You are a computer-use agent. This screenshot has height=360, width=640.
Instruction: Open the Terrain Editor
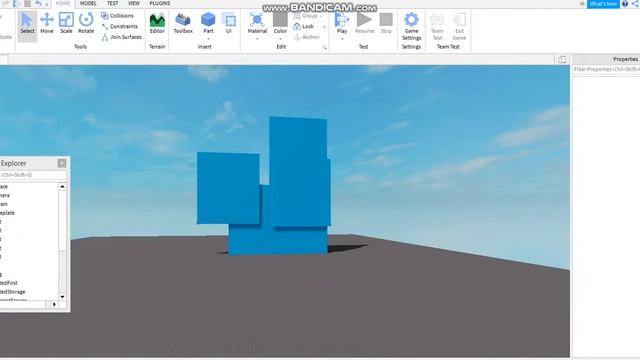(157, 23)
